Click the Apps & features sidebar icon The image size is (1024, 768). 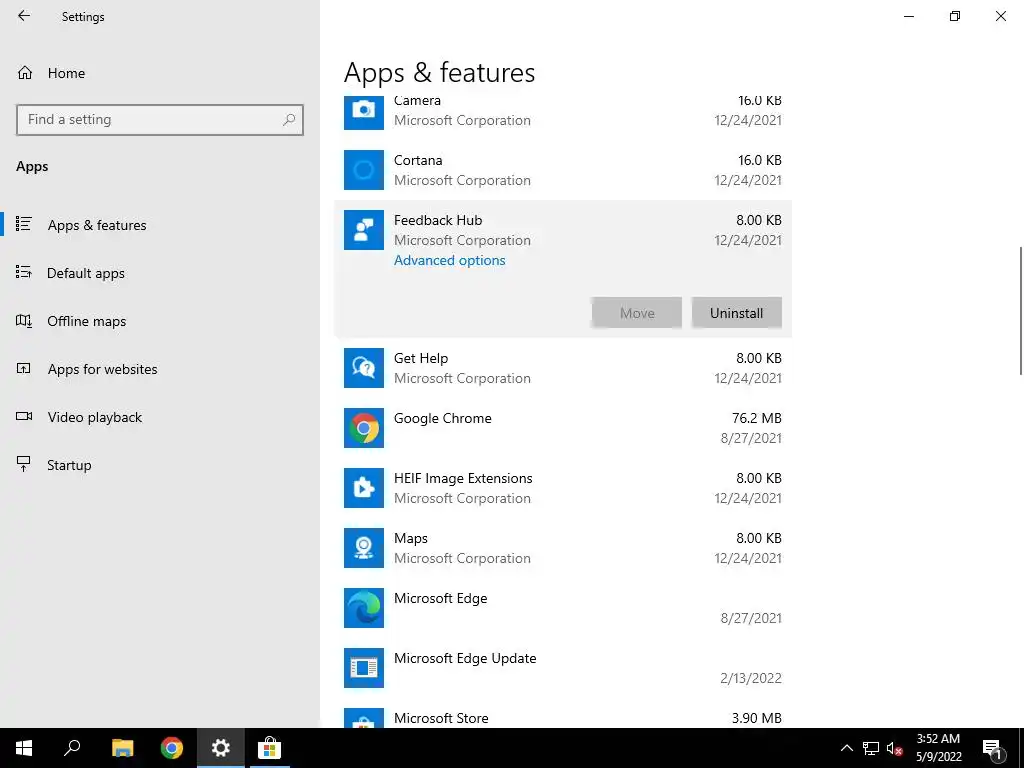point(24,225)
